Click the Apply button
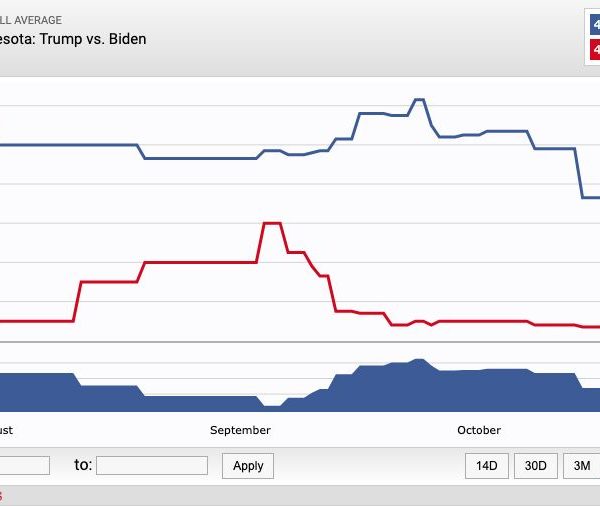 coord(248,466)
